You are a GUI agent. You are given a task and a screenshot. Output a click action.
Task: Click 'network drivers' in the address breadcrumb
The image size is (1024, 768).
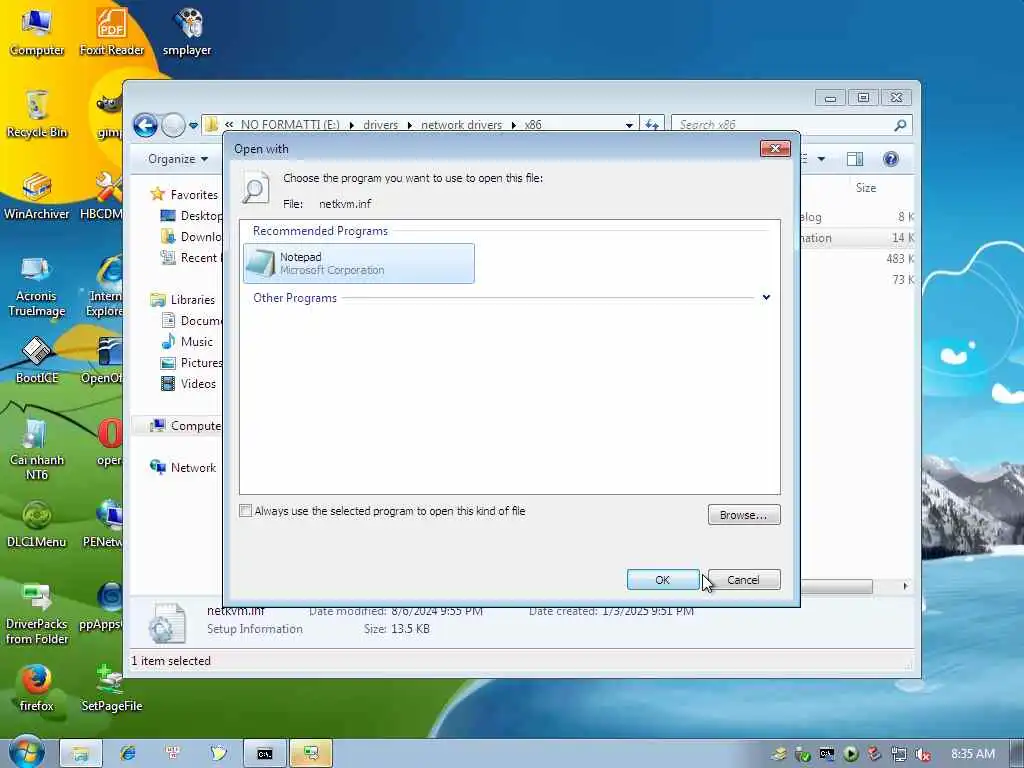pyautogui.click(x=462, y=125)
